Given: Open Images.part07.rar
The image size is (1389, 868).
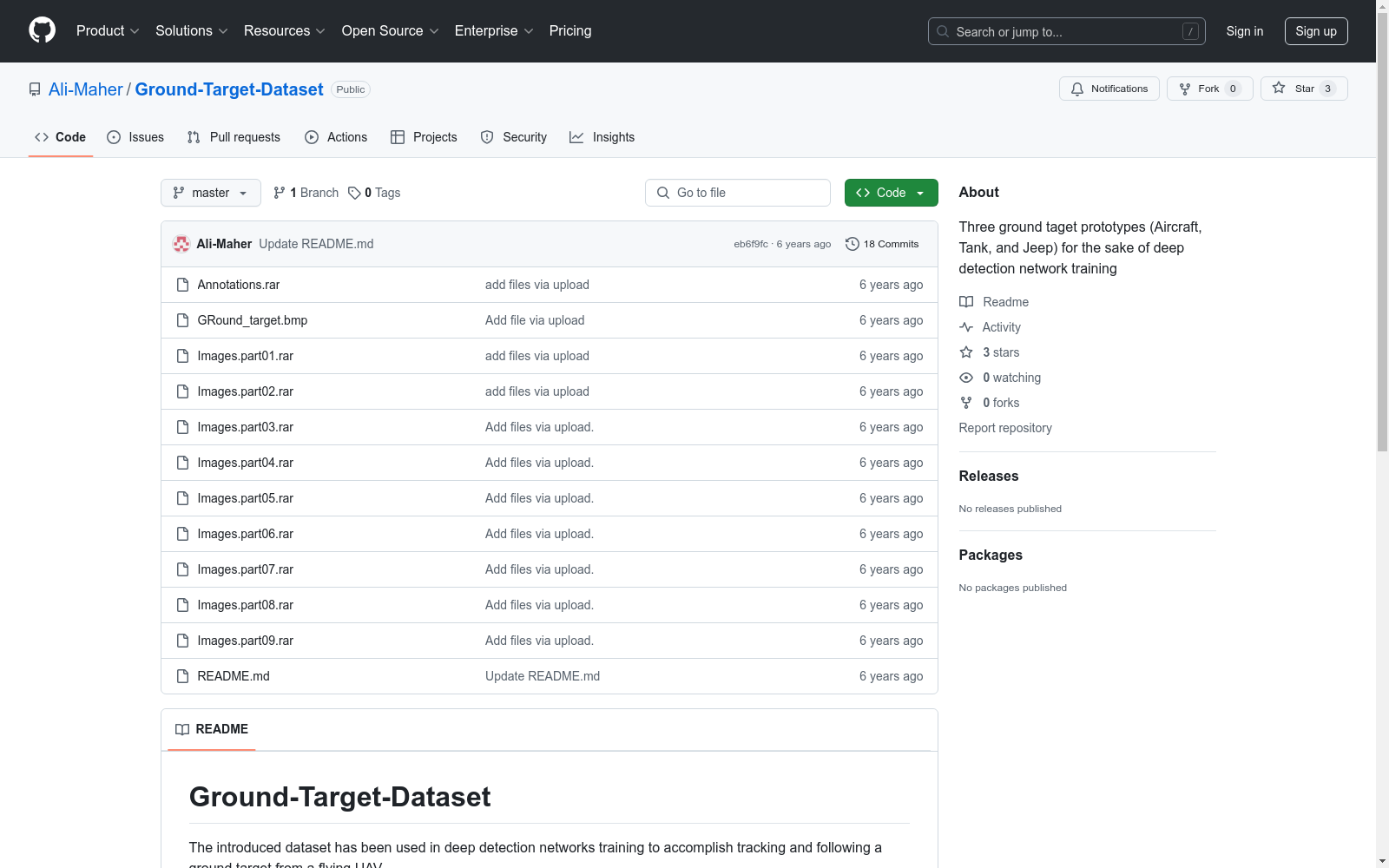Looking at the screenshot, I should (x=246, y=569).
